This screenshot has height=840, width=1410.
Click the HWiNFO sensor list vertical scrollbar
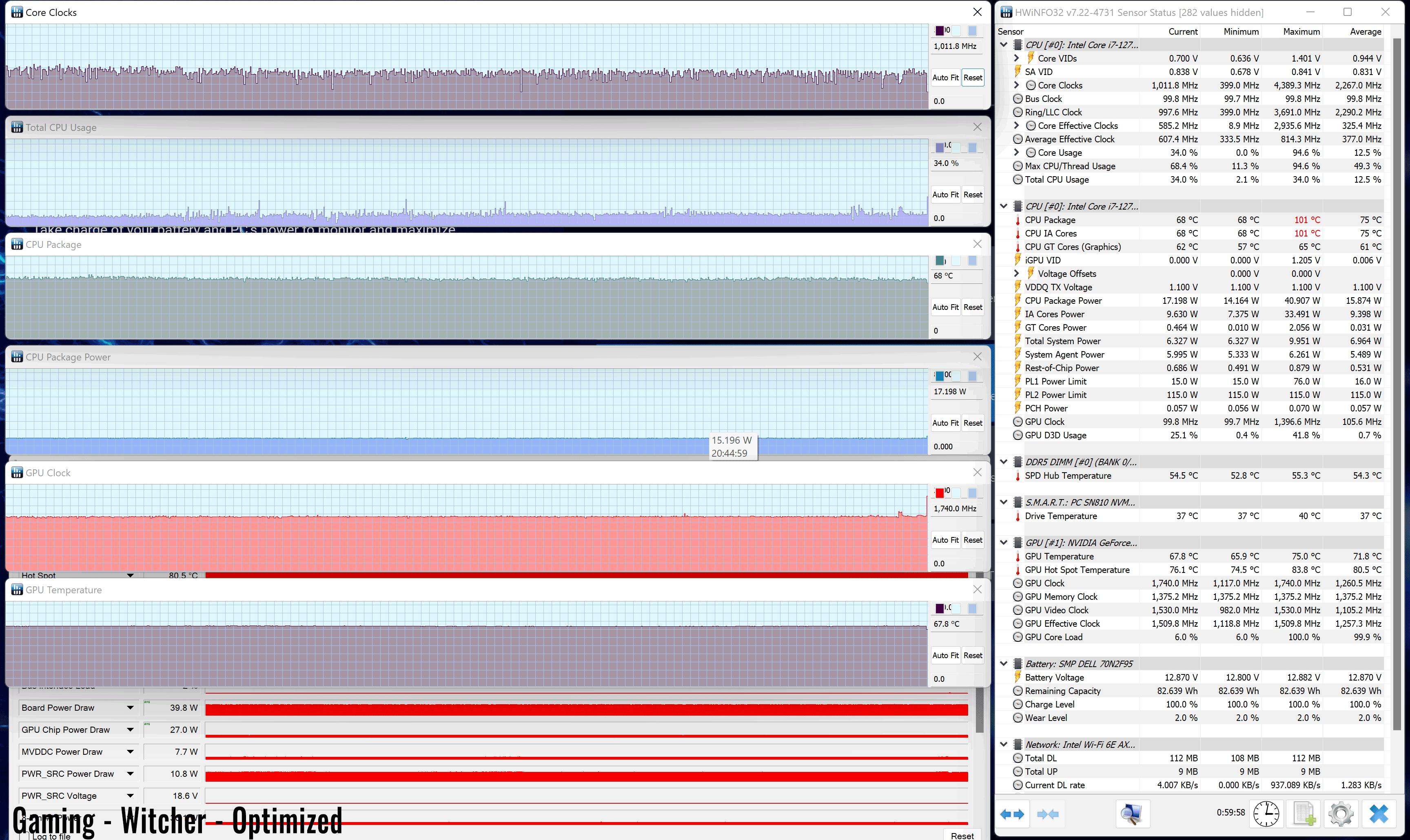(x=1397, y=385)
